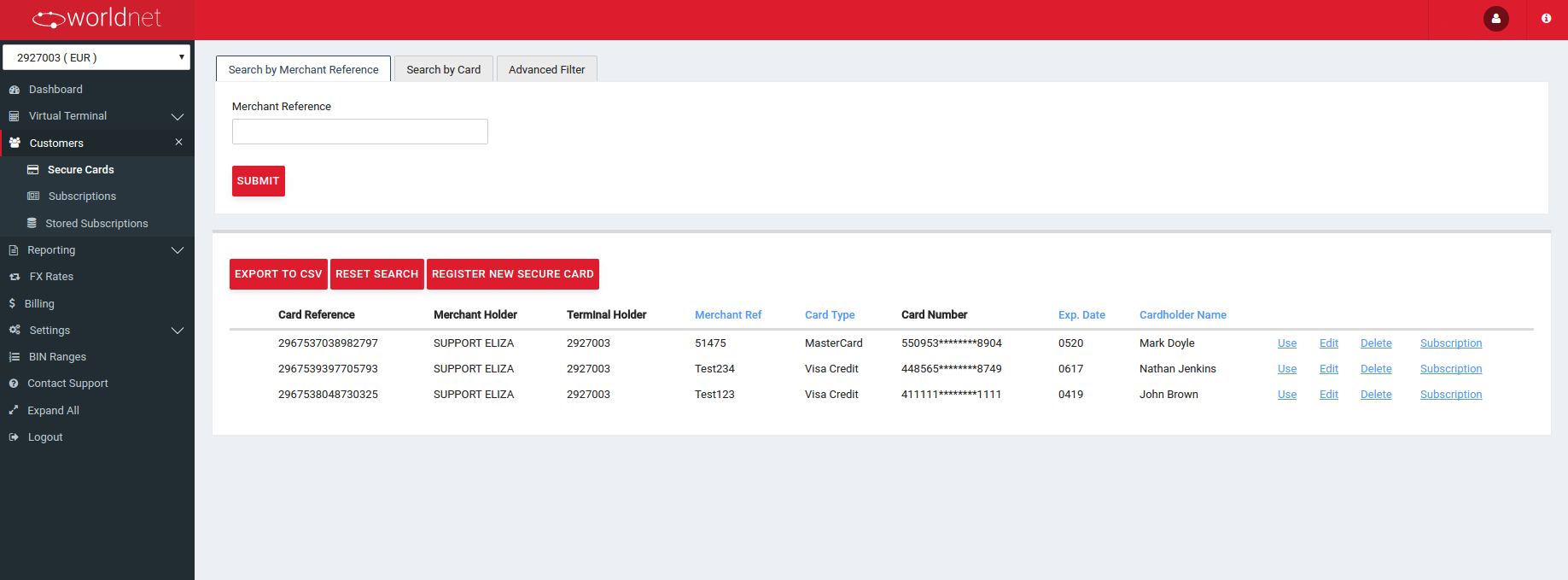Open Stored Subscriptions submenu item
This screenshot has width=1568, height=580.
pyautogui.click(x=96, y=224)
